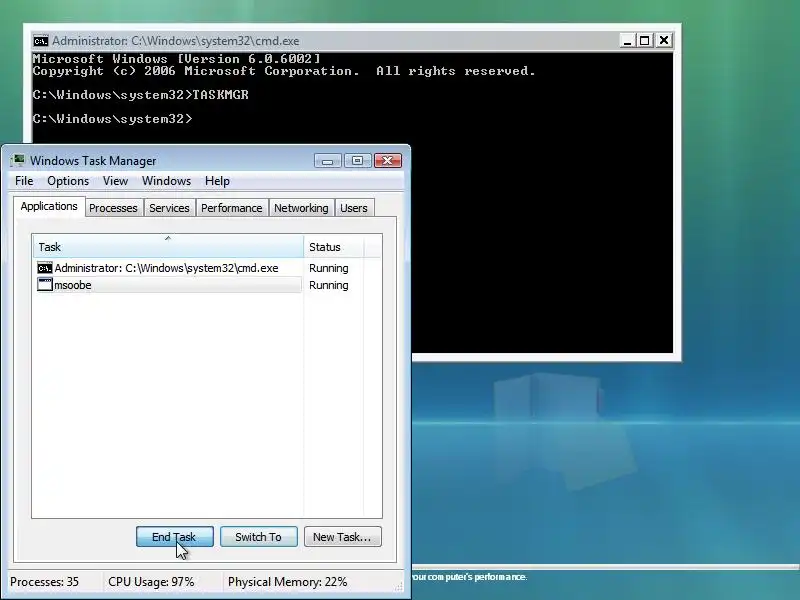The height and width of the screenshot is (600, 800).
Task: Click the End Task button
Action: click(174, 537)
